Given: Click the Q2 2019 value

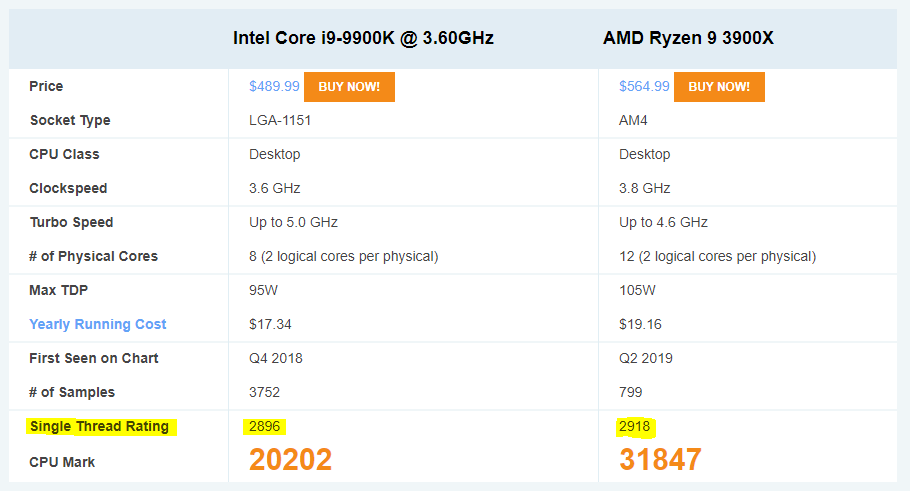Looking at the screenshot, I should 645,358.
